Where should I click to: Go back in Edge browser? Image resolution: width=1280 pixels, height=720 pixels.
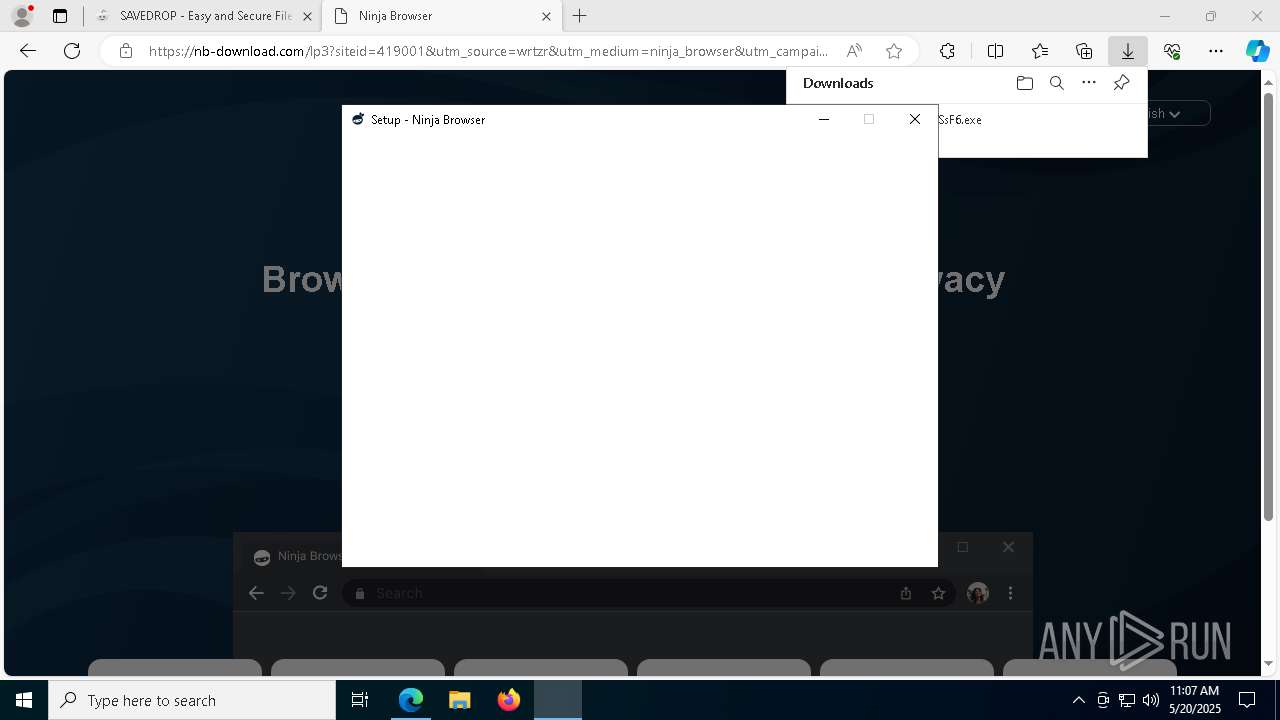click(28, 51)
